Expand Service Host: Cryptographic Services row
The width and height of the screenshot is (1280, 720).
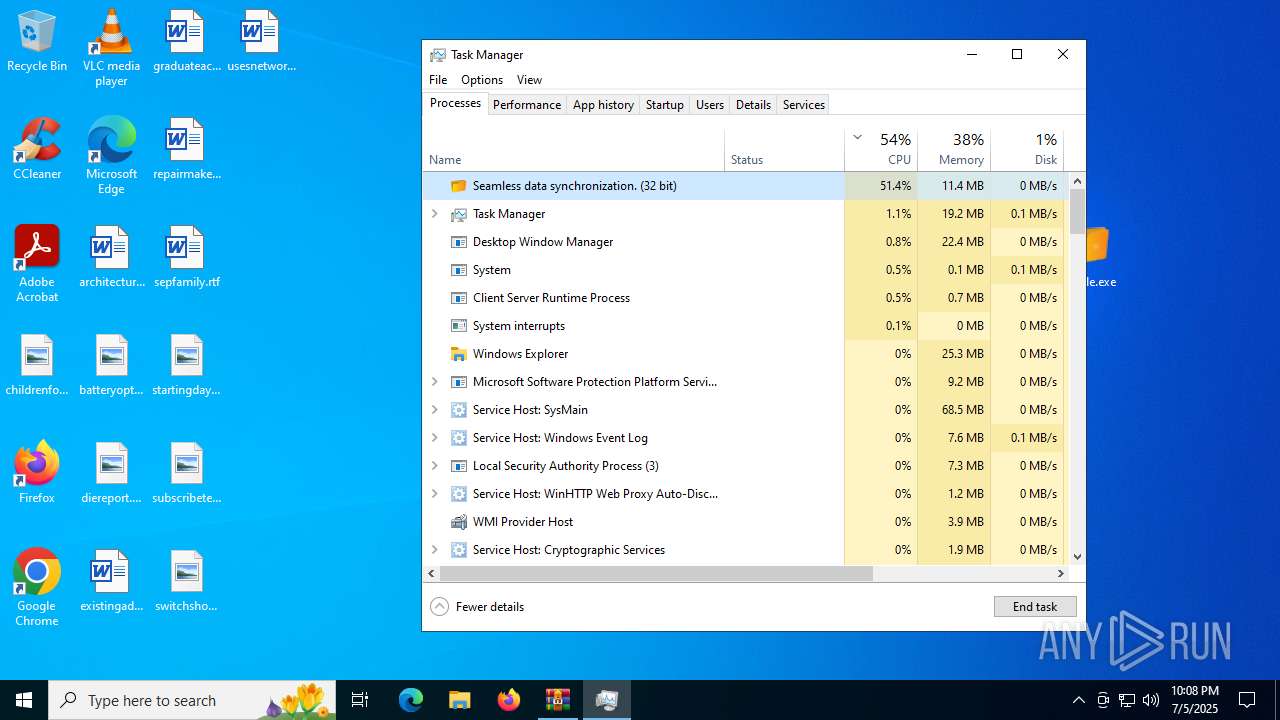[434, 550]
